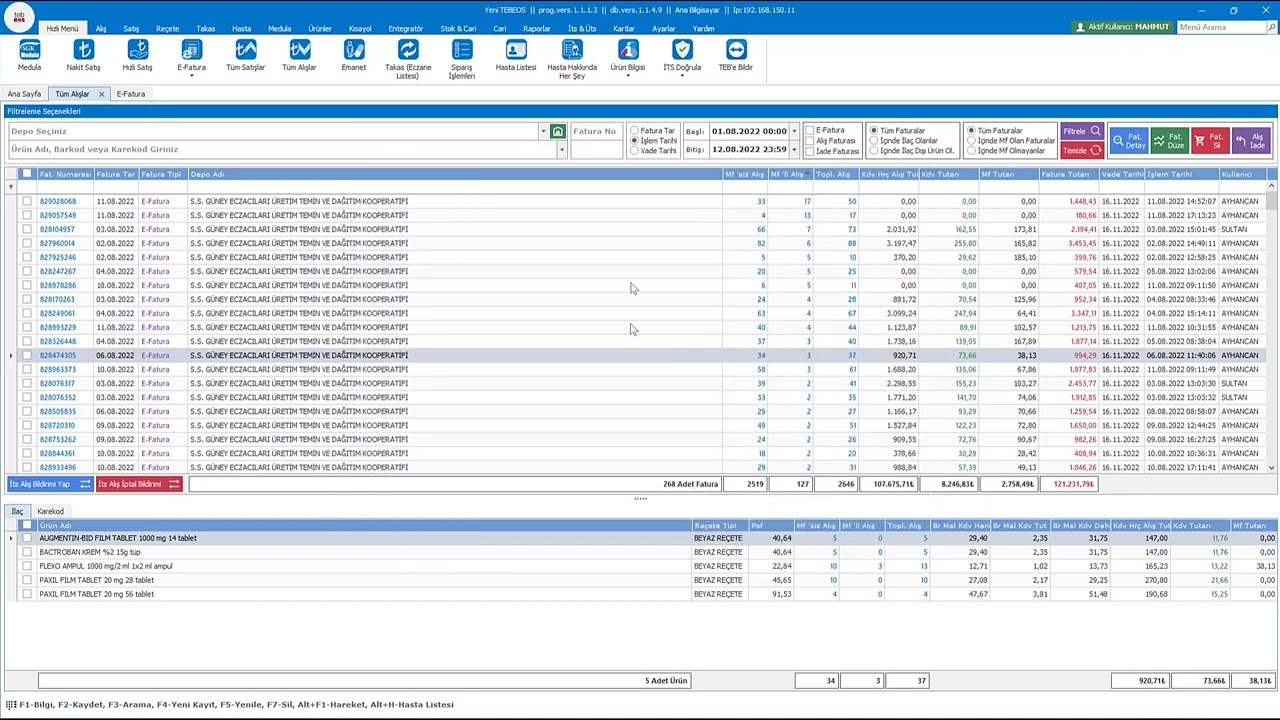The image size is (1280, 720).
Task: Sort by the Fatura Tutarı column header
Action: click(1069, 174)
